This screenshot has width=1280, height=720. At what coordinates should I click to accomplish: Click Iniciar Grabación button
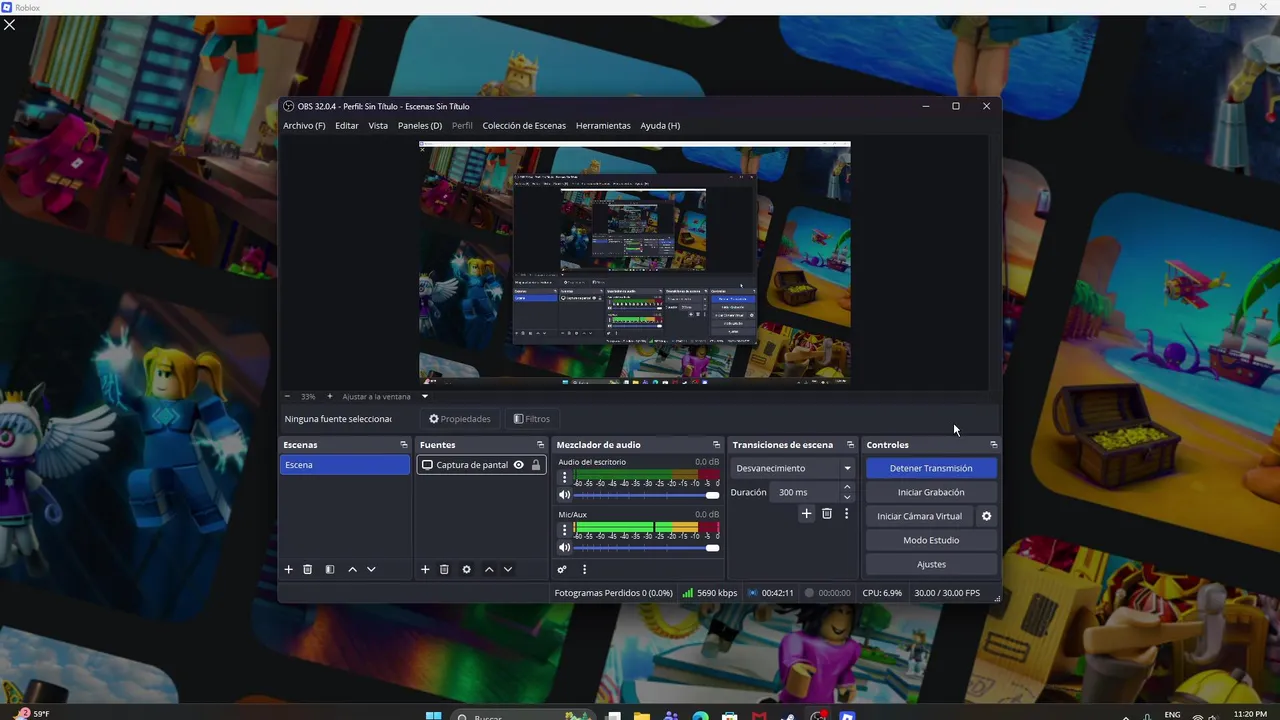[x=931, y=492]
